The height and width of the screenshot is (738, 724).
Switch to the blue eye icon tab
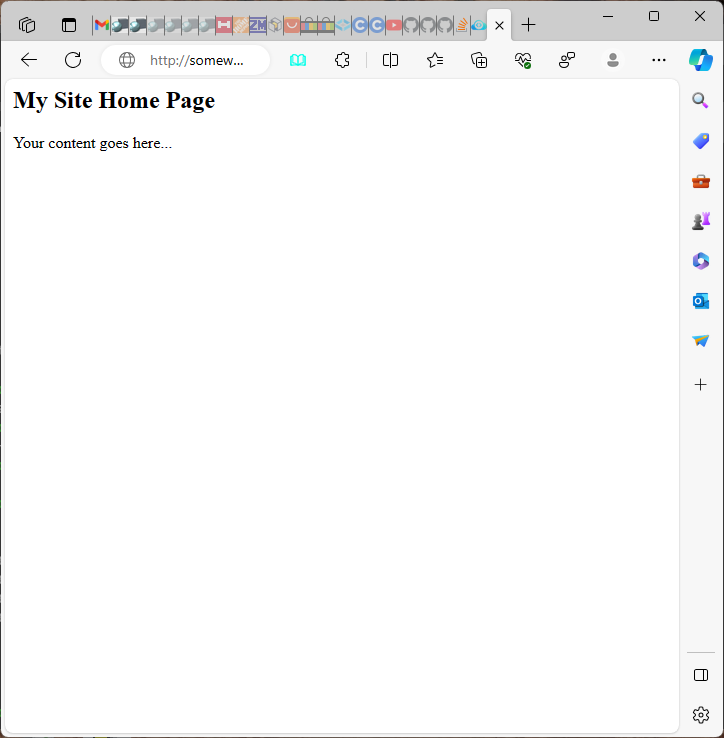tap(478, 25)
